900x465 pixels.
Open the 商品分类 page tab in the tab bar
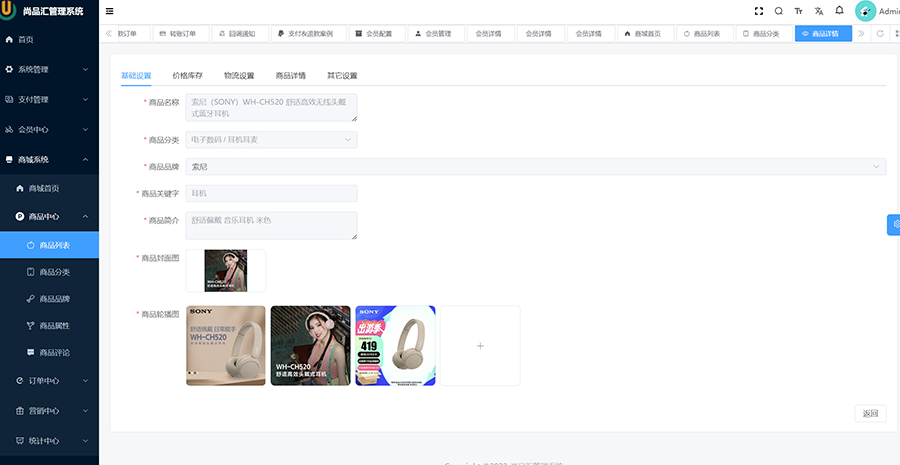(764, 34)
